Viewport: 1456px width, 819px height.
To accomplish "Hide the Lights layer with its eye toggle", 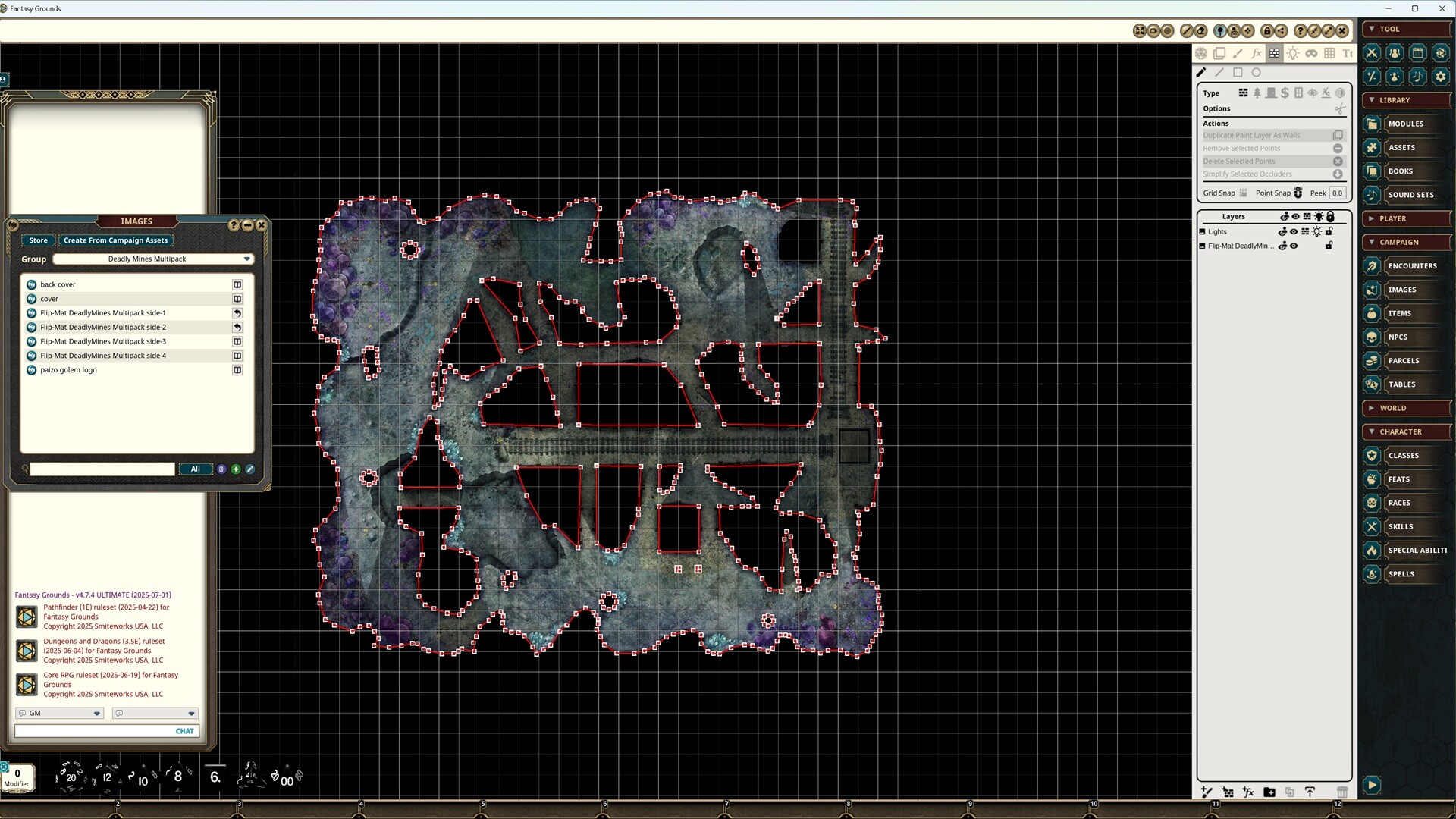I will 1294,231.
